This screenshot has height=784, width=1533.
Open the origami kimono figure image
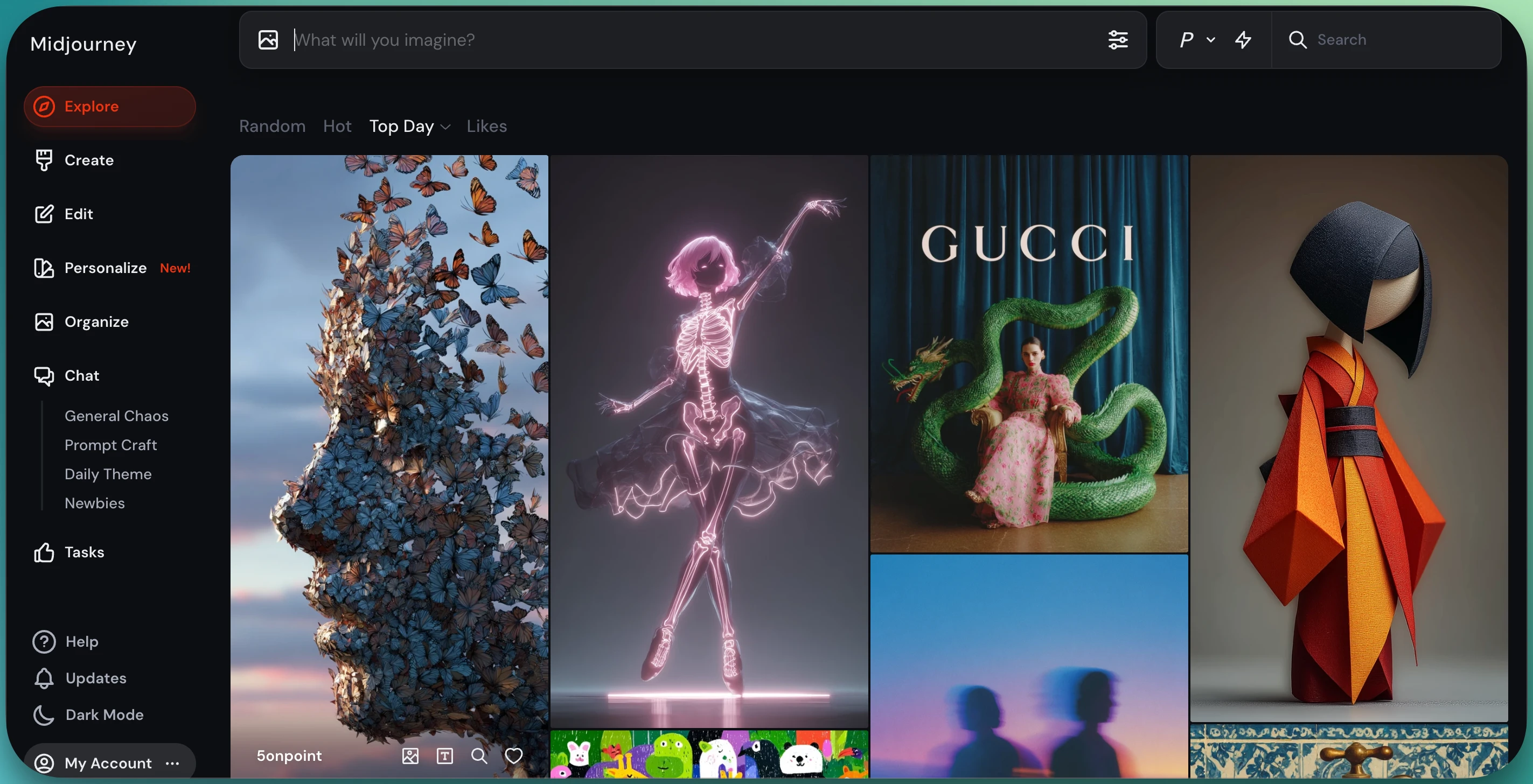1349,438
